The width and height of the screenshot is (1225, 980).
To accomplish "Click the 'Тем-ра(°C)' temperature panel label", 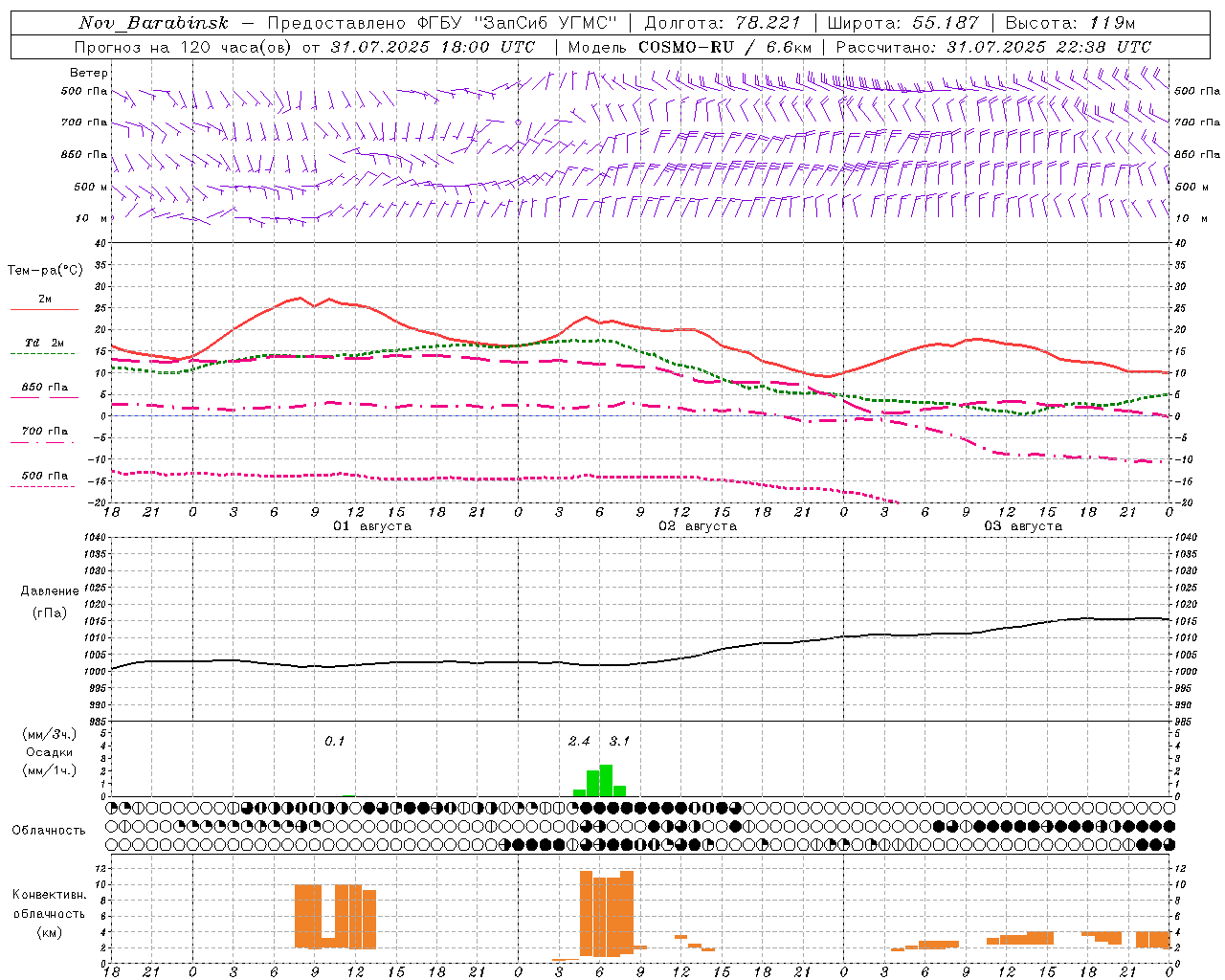I will tap(45, 271).
